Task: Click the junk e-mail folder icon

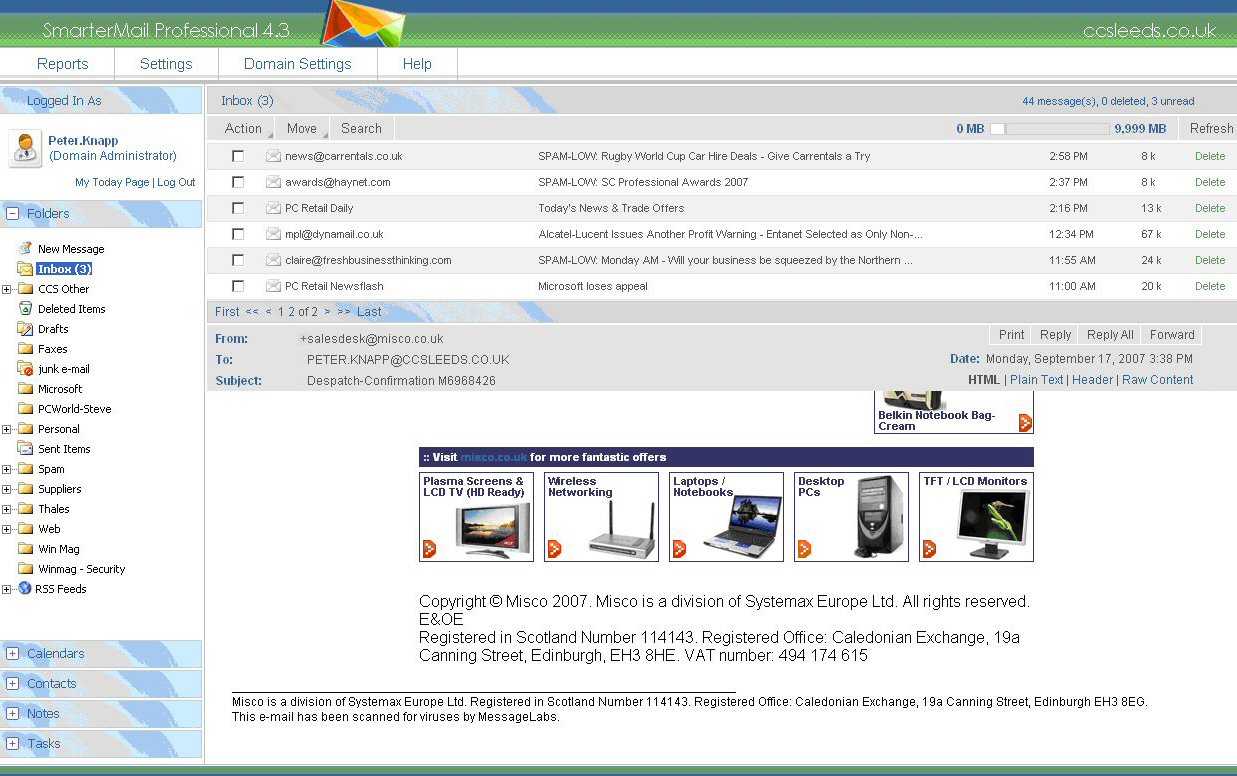Action: point(25,368)
